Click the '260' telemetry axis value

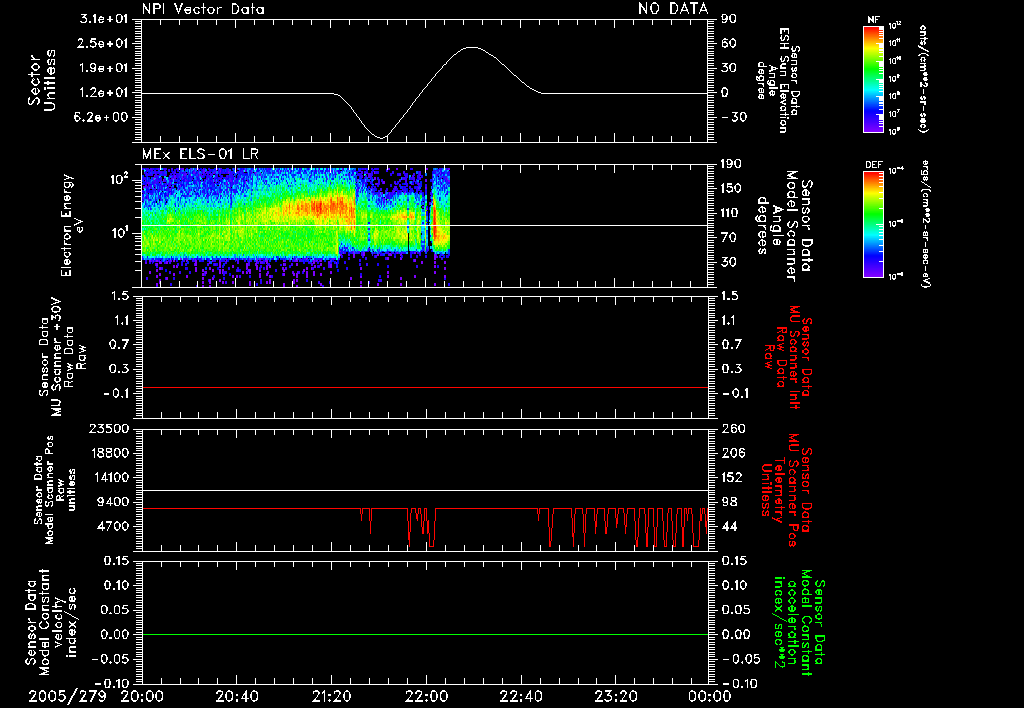733,428
